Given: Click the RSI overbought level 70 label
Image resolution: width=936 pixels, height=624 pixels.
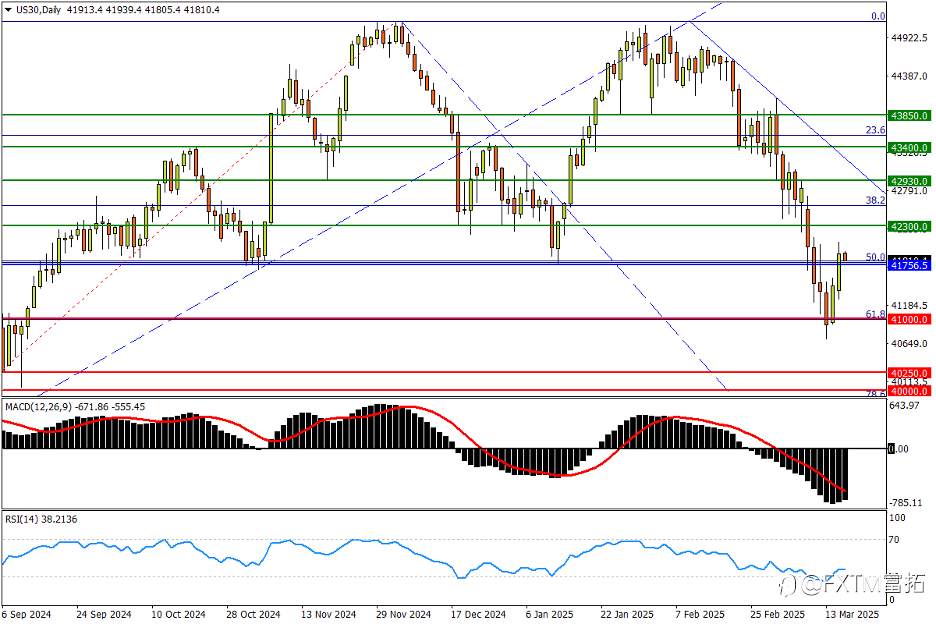Looking at the screenshot, I should coord(894,540).
